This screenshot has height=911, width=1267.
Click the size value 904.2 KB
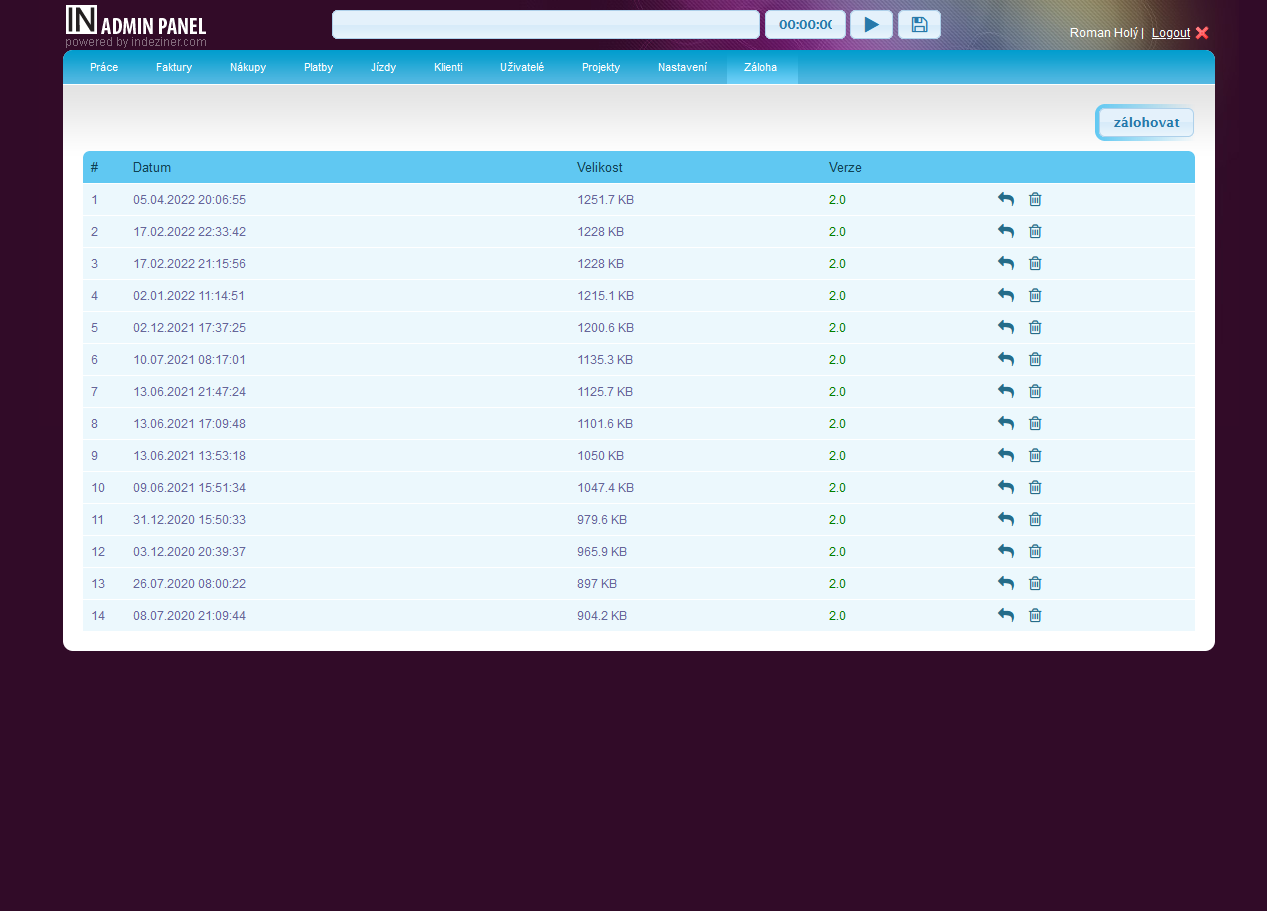tap(602, 615)
